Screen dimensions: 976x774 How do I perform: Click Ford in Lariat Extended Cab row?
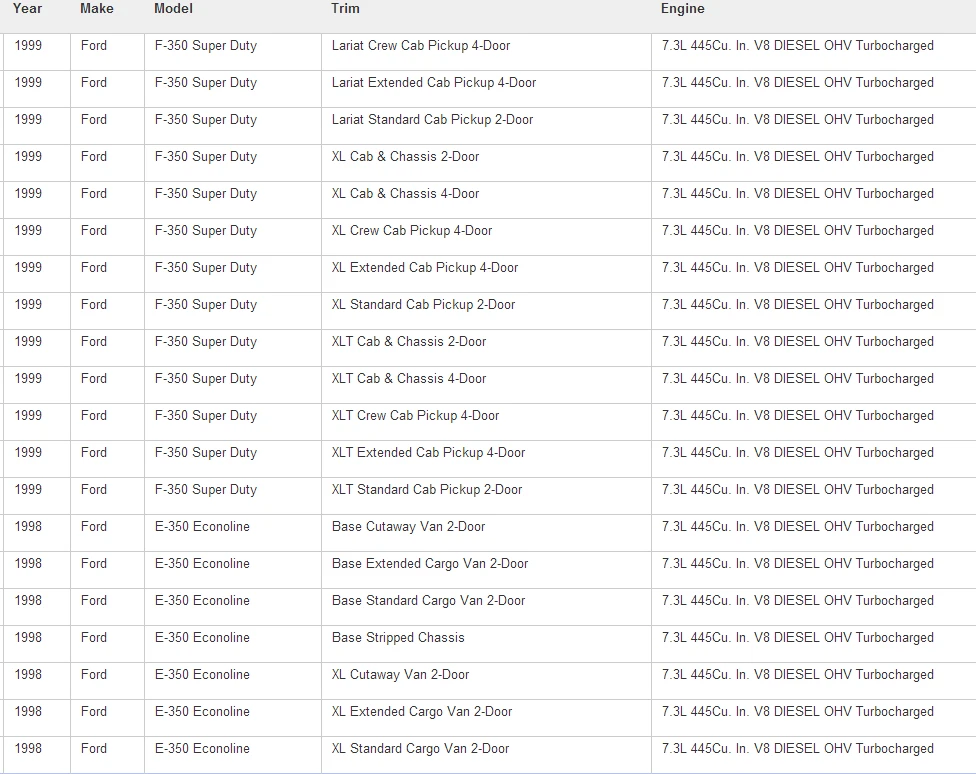click(94, 82)
